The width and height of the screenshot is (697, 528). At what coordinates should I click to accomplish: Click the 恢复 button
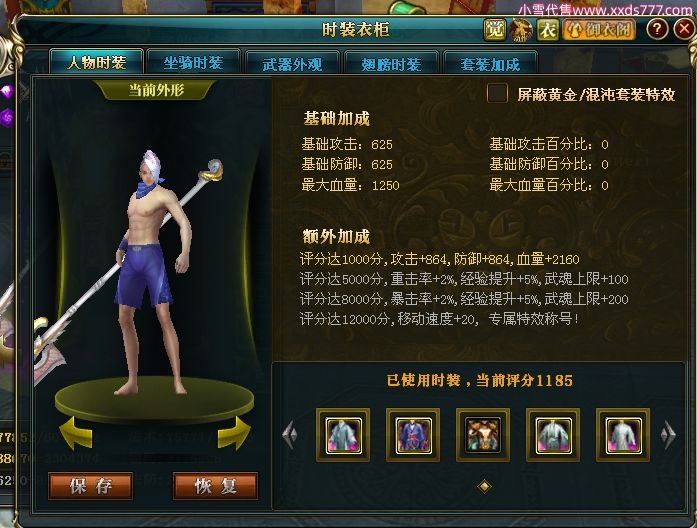point(216,486)
